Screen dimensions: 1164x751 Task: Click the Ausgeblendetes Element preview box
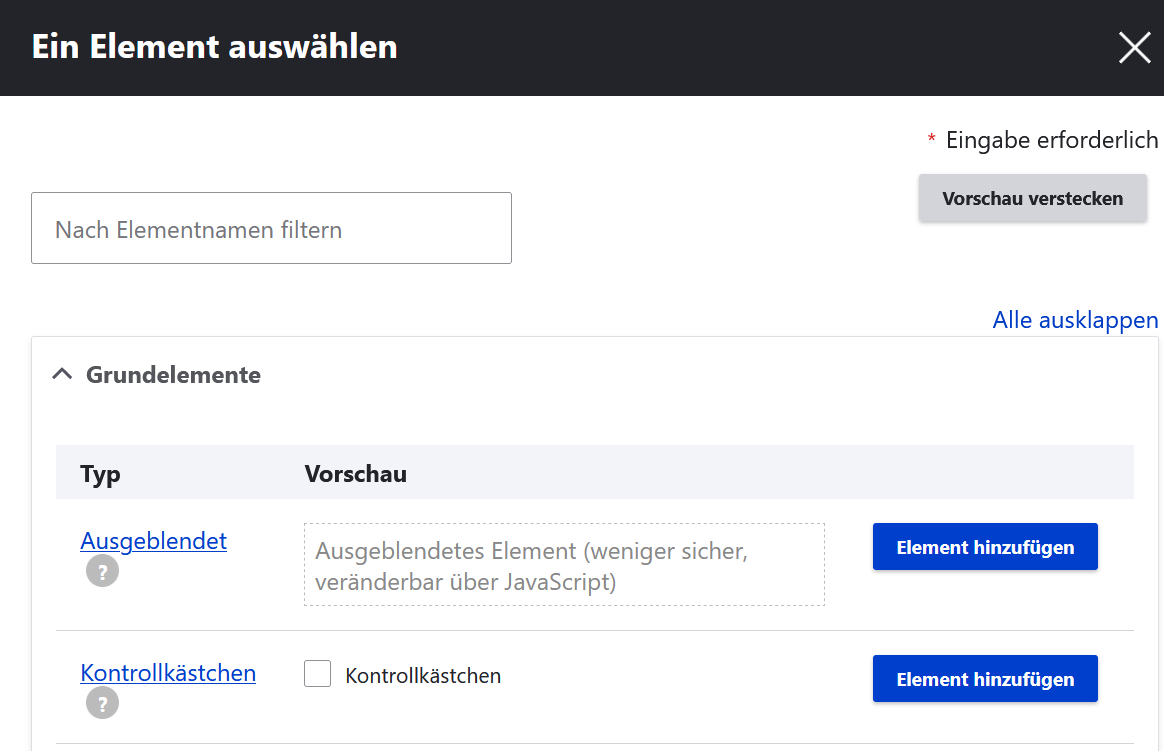pos(564,565)
